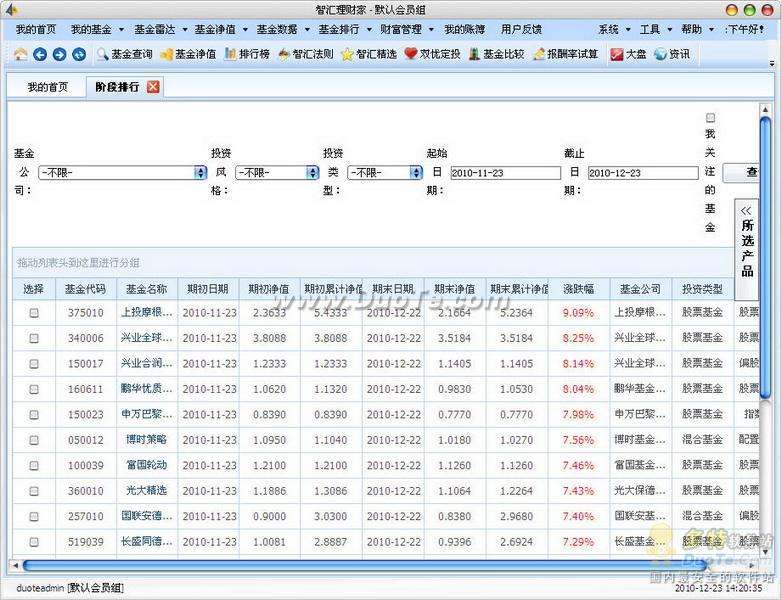The height and width of the screenshot is (600, 781).
Task: Sort by 涨跌幅 column header
Action: (578, 289)
